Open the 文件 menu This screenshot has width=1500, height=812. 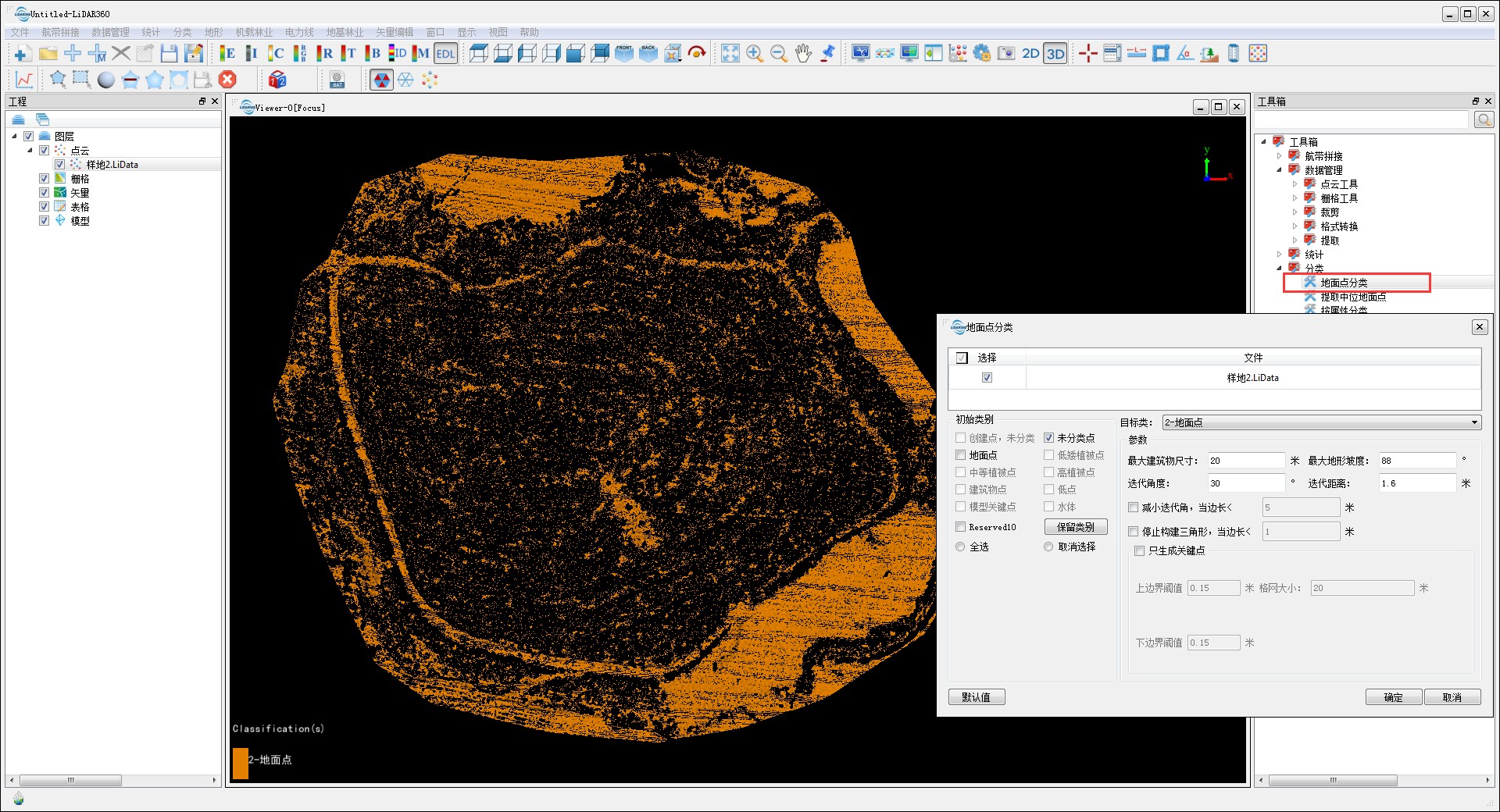[20, 32]
